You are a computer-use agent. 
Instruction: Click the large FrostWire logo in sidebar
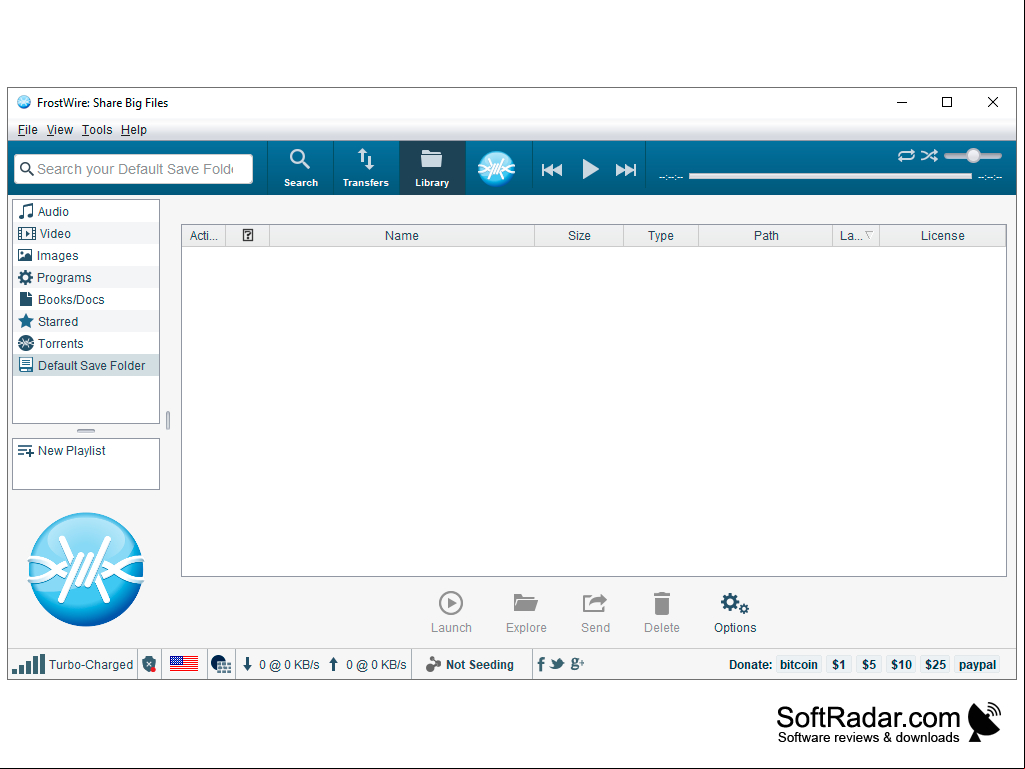click(x=86, y=569)
